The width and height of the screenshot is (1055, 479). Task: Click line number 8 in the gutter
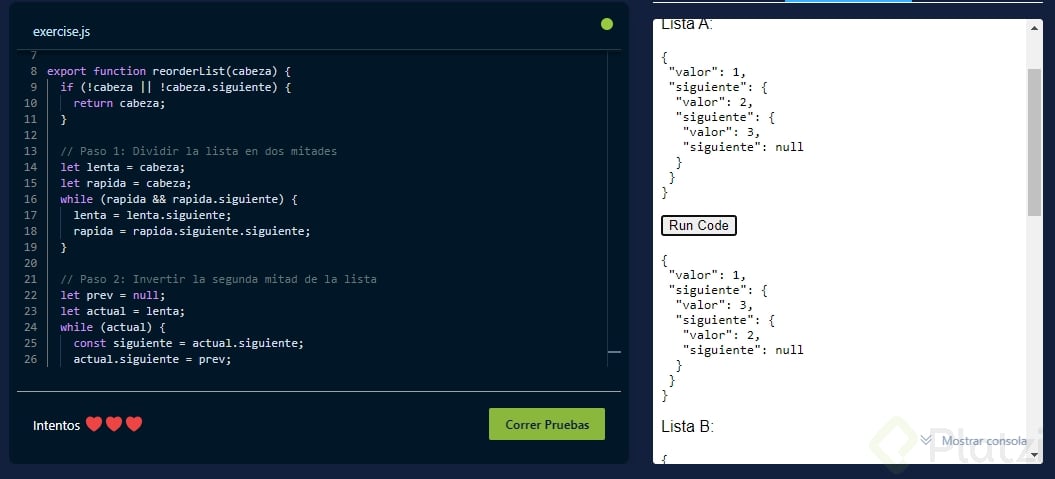pos(34,71)
